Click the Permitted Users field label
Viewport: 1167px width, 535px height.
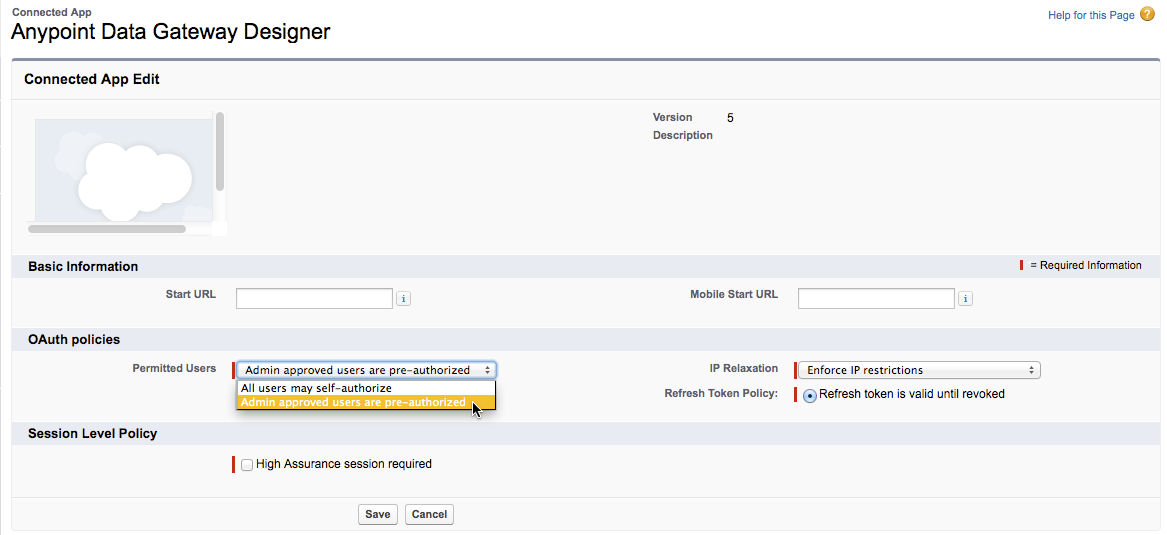click(174, 368)
